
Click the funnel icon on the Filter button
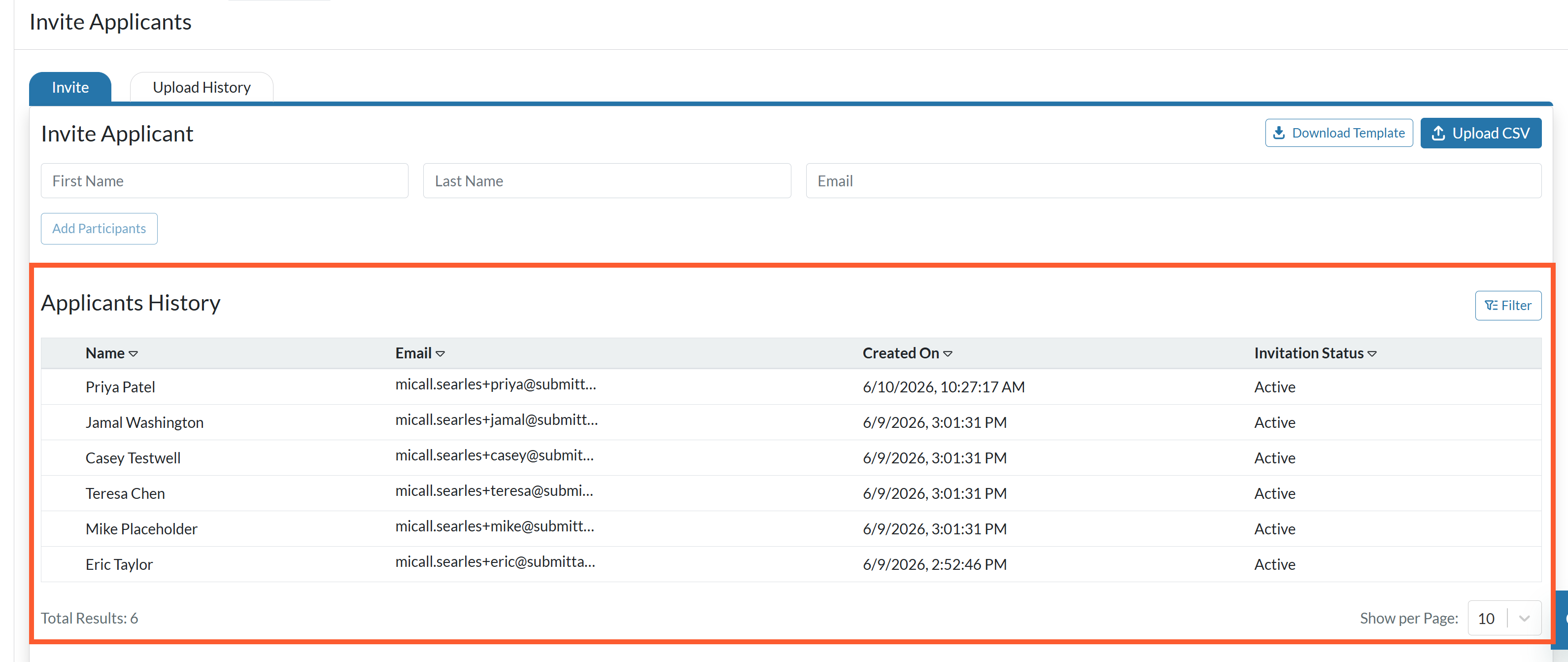click(x=1491, y=305)
